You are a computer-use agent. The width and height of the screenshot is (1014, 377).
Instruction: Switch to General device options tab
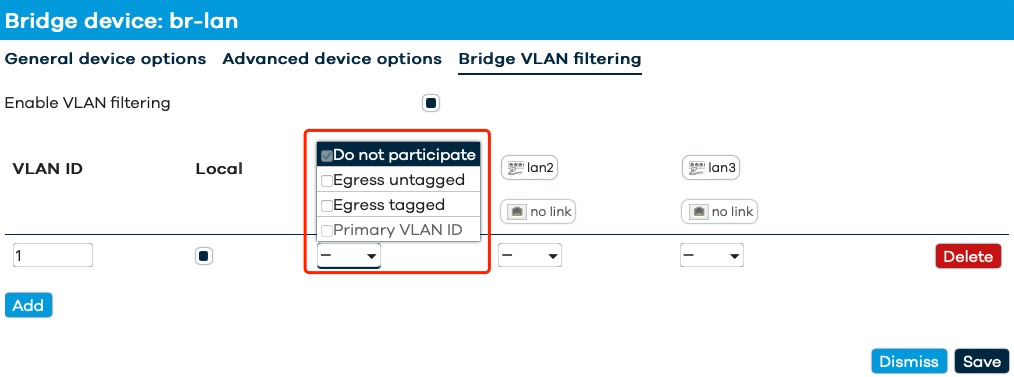tap(105, 59)
